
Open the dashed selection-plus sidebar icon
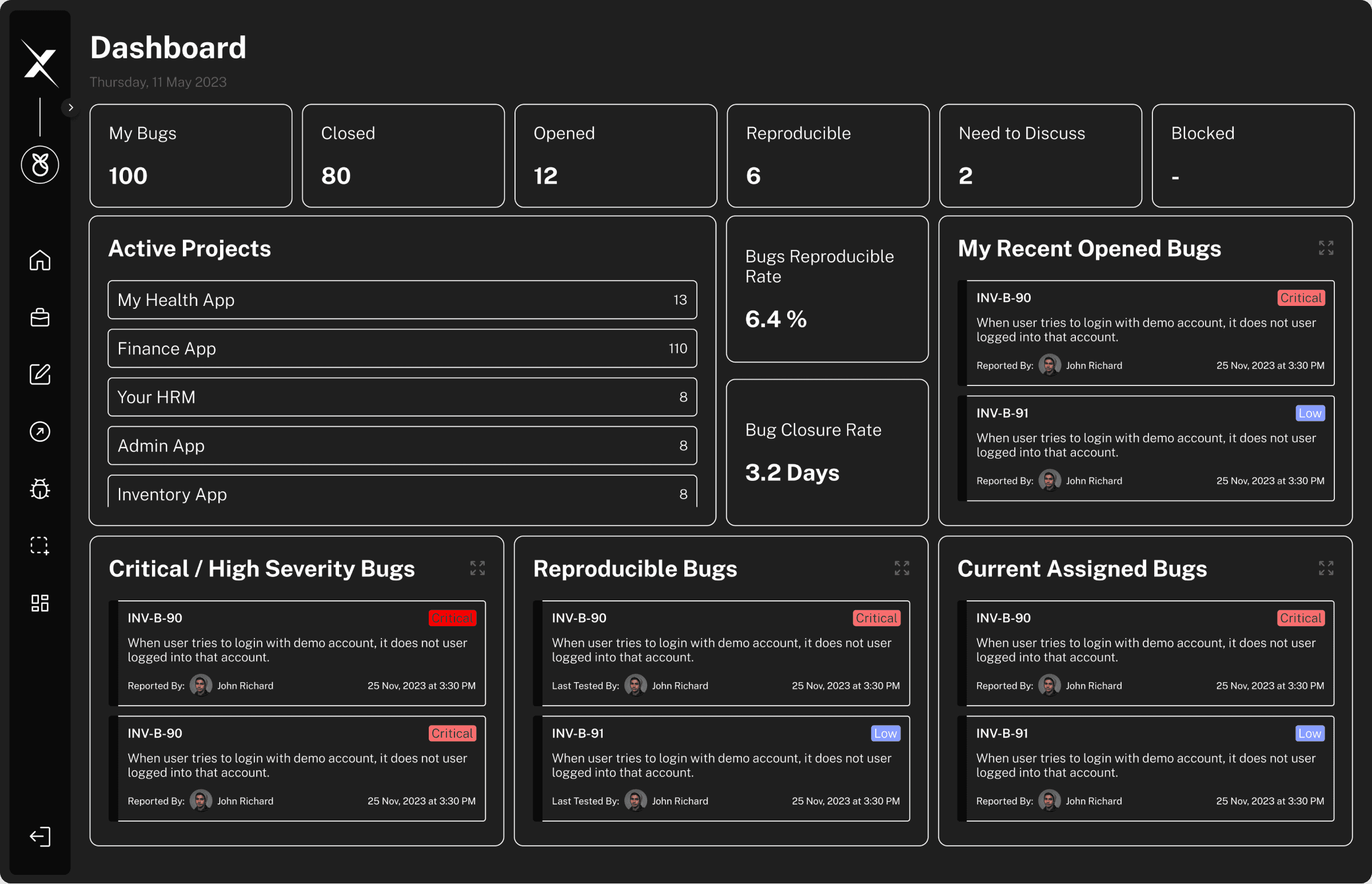coord(39,546)
